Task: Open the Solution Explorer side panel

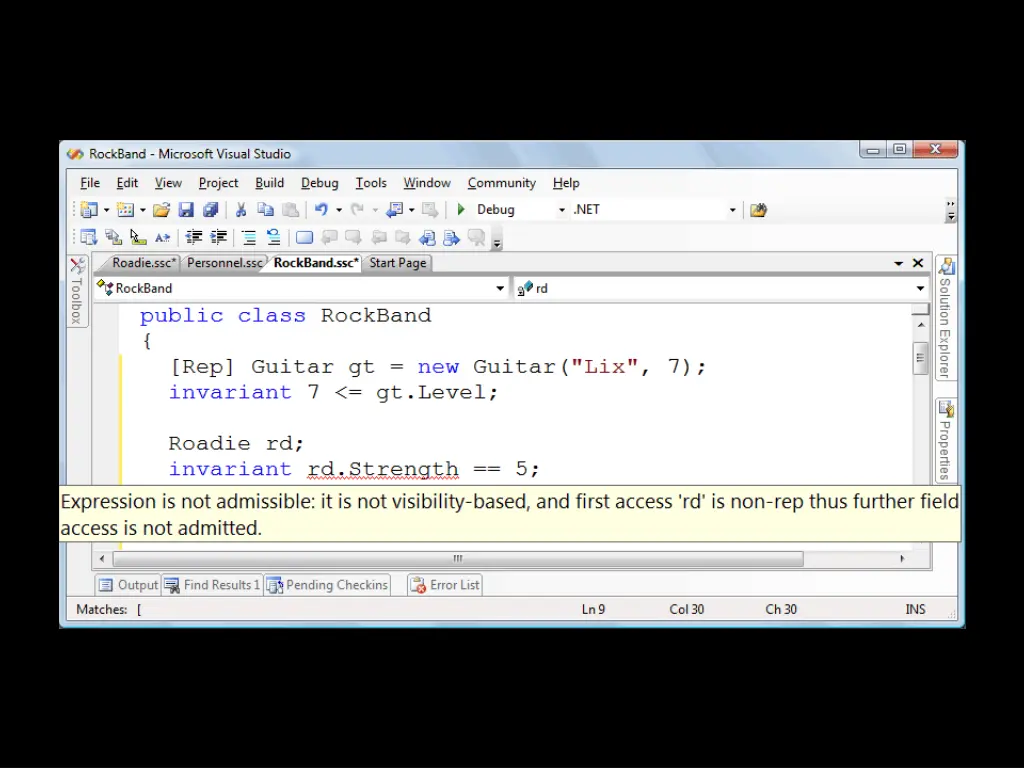Action: [945, 318]
